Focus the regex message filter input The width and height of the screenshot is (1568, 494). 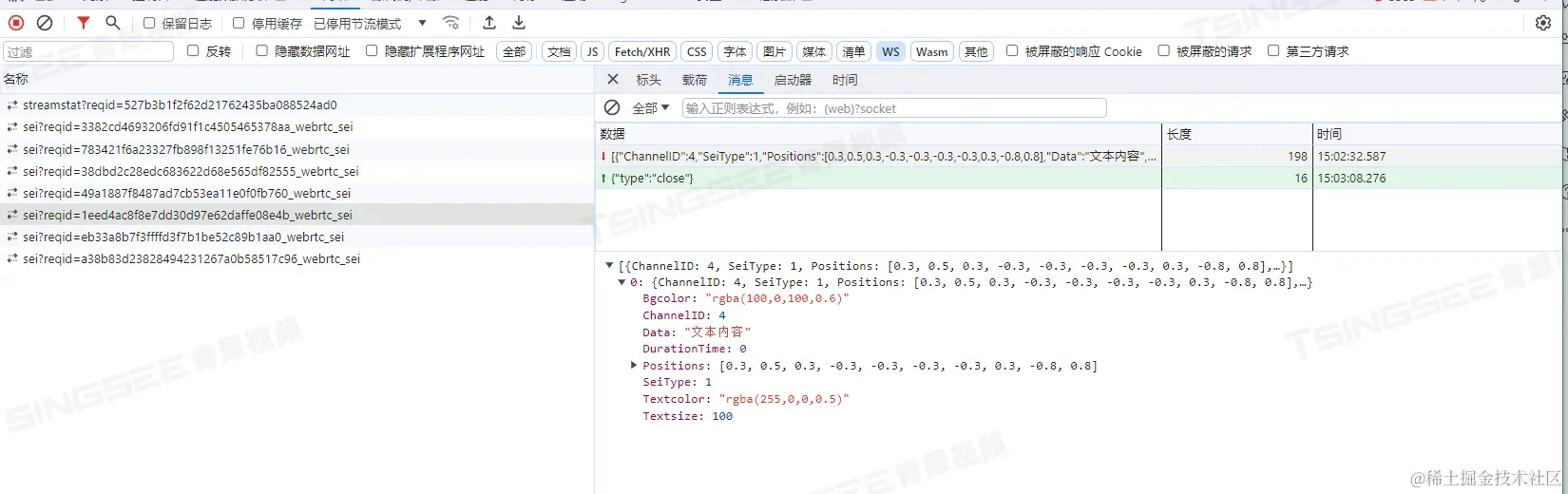point(894,108)
